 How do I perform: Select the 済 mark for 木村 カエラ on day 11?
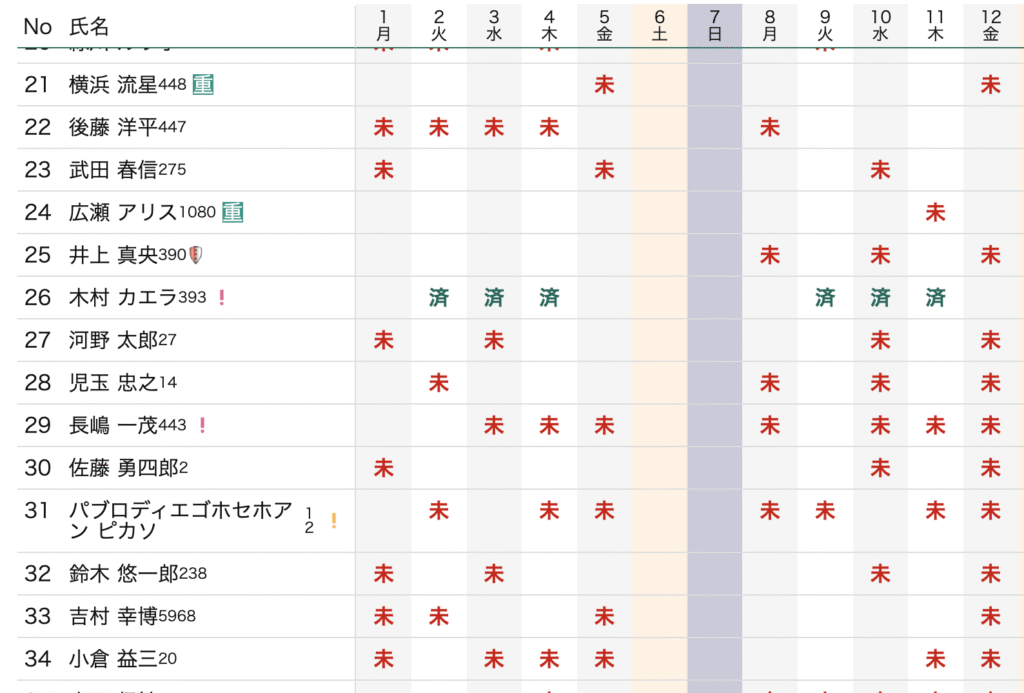[x=935, y=298]
